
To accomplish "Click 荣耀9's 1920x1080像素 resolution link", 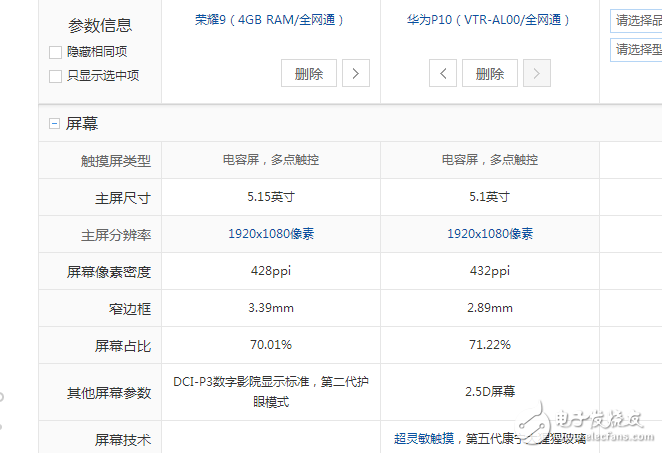I will coord(271,234).
